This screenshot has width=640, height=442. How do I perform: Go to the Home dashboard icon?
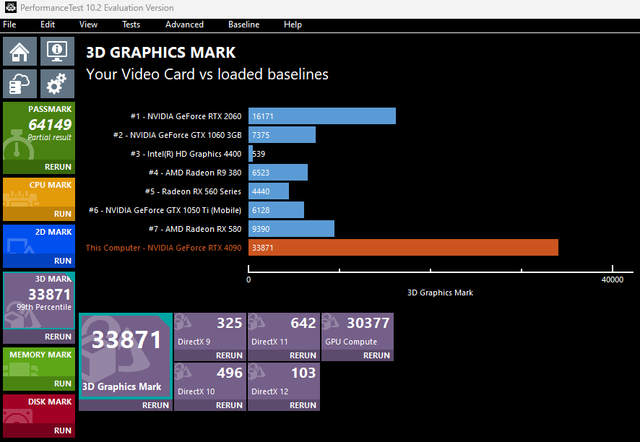[x=20, y=51]
